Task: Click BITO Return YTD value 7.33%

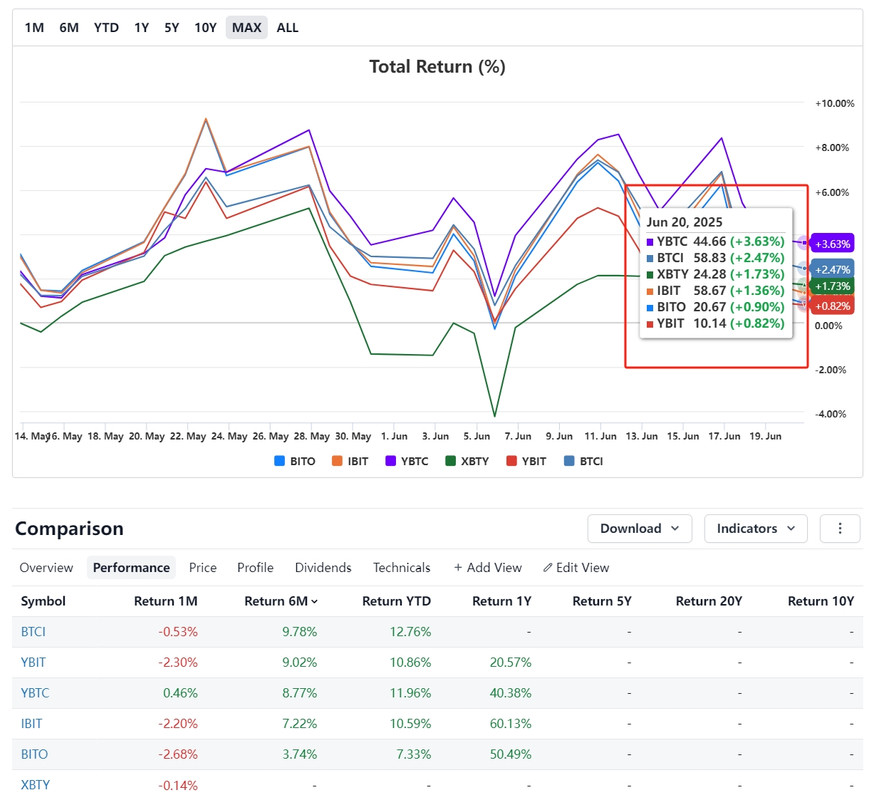Action: coord(414,754)
